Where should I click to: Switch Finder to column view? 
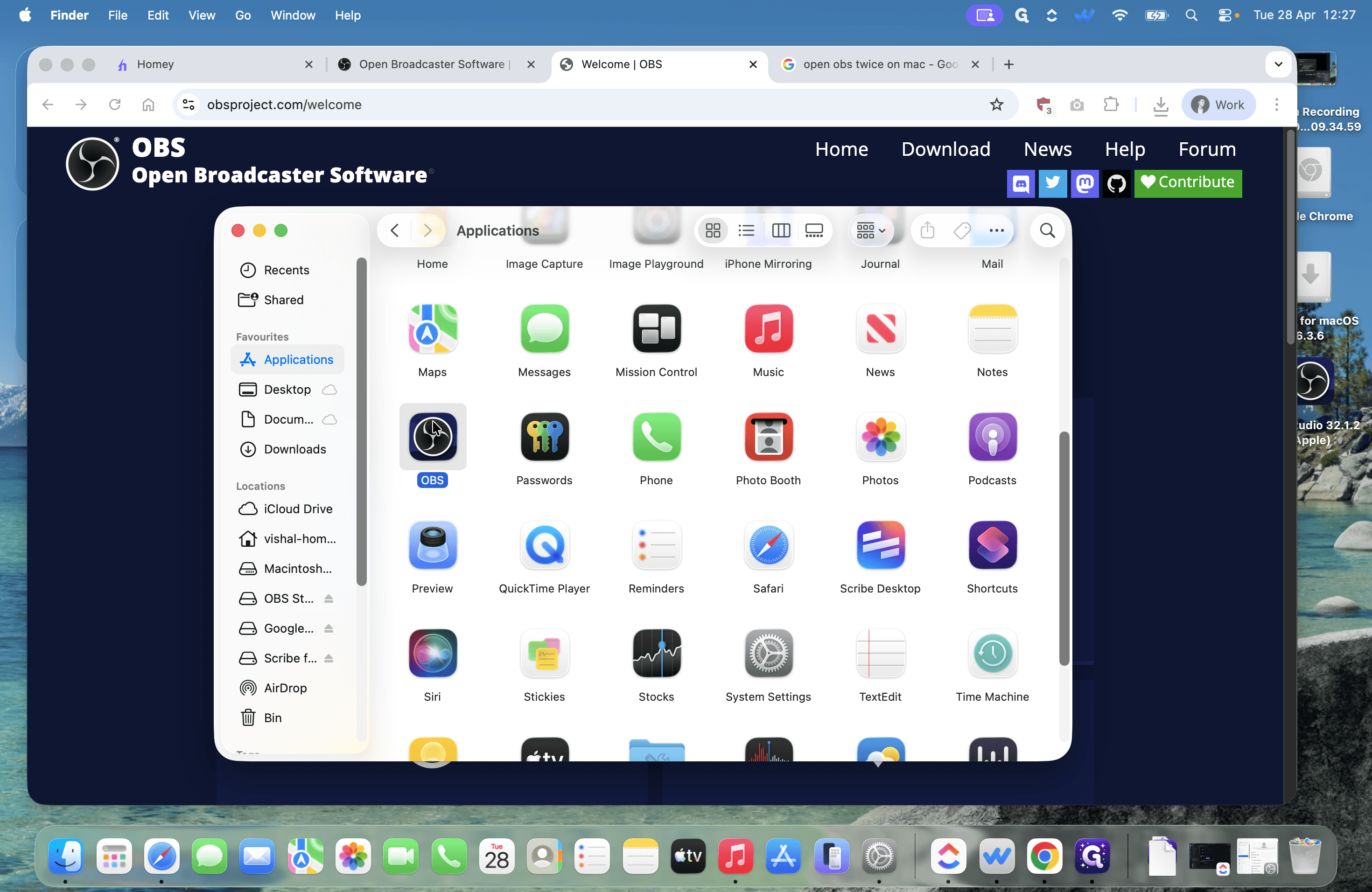781,230
